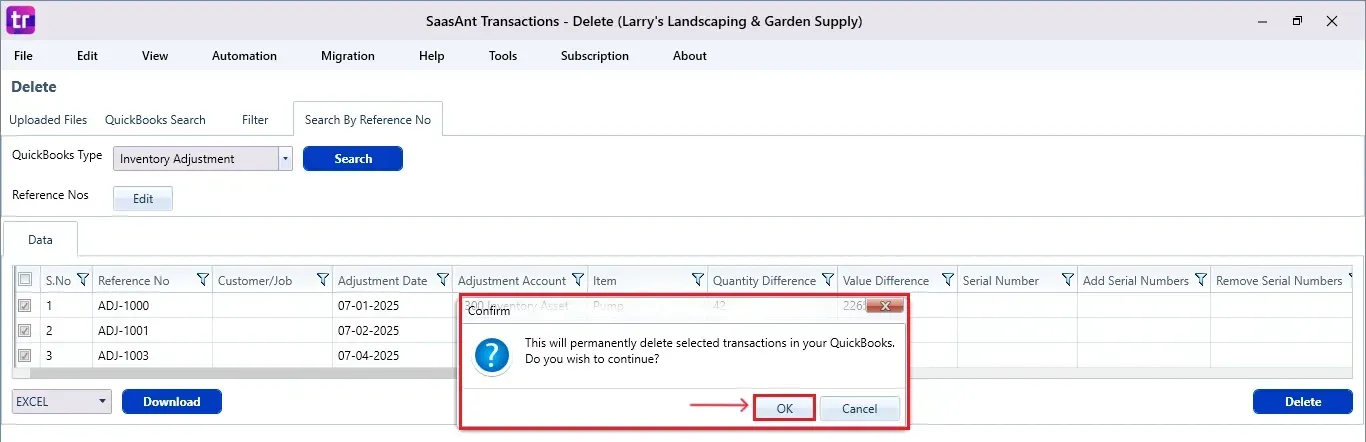The image size is (1366, 442).
Task: Open filter dropdown on S.No column
Action: coord(83,280)
